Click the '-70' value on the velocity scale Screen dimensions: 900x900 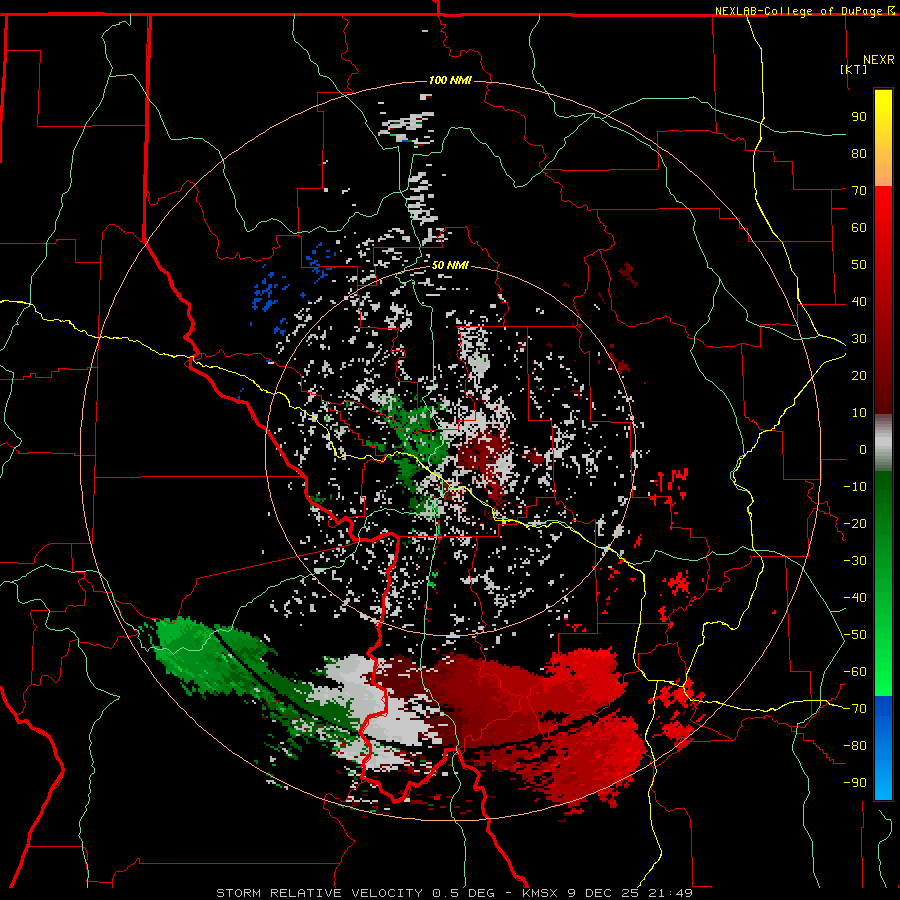tap(855, 709)
